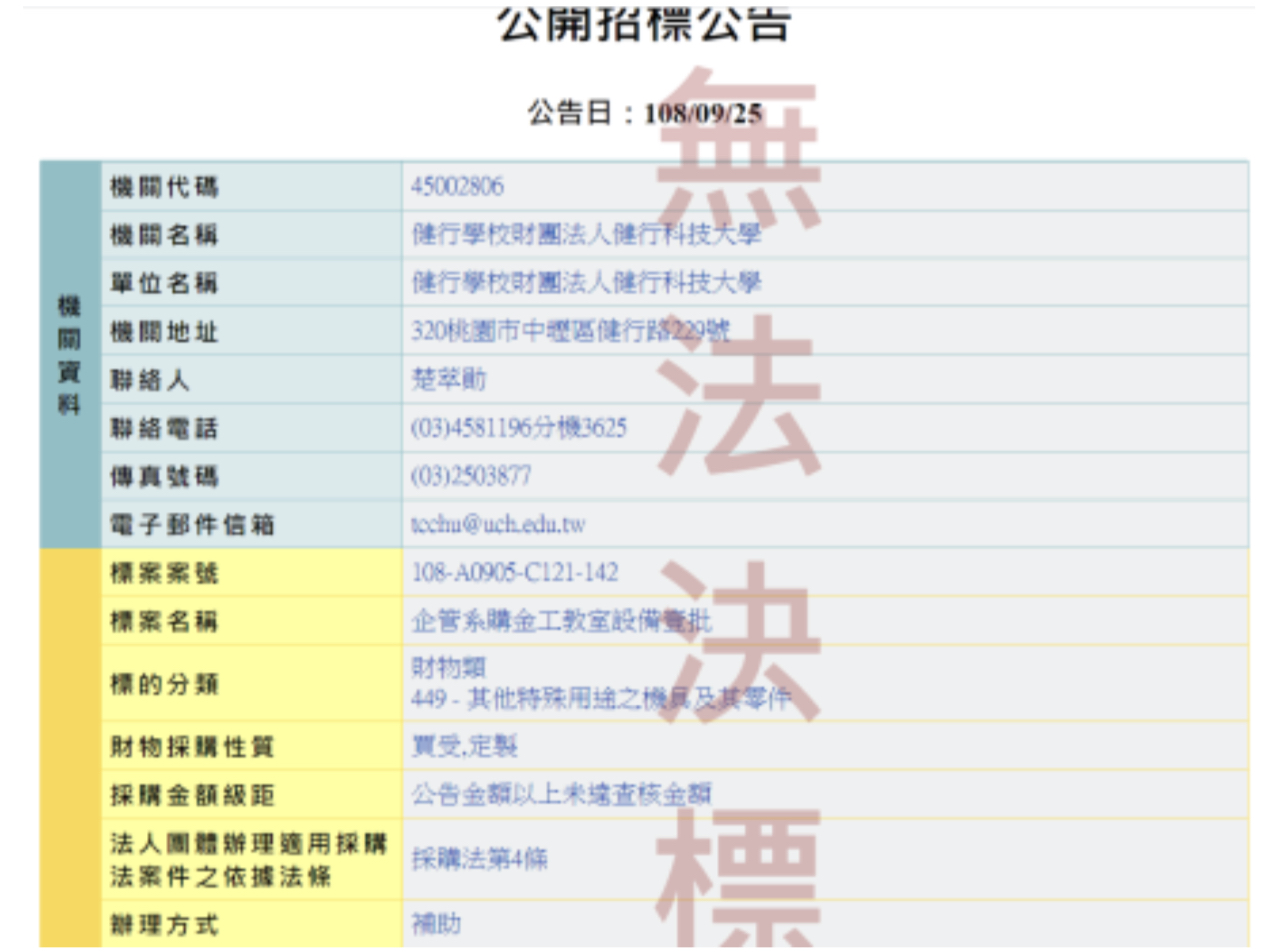Select the 機關地址 label

point(164,332)
